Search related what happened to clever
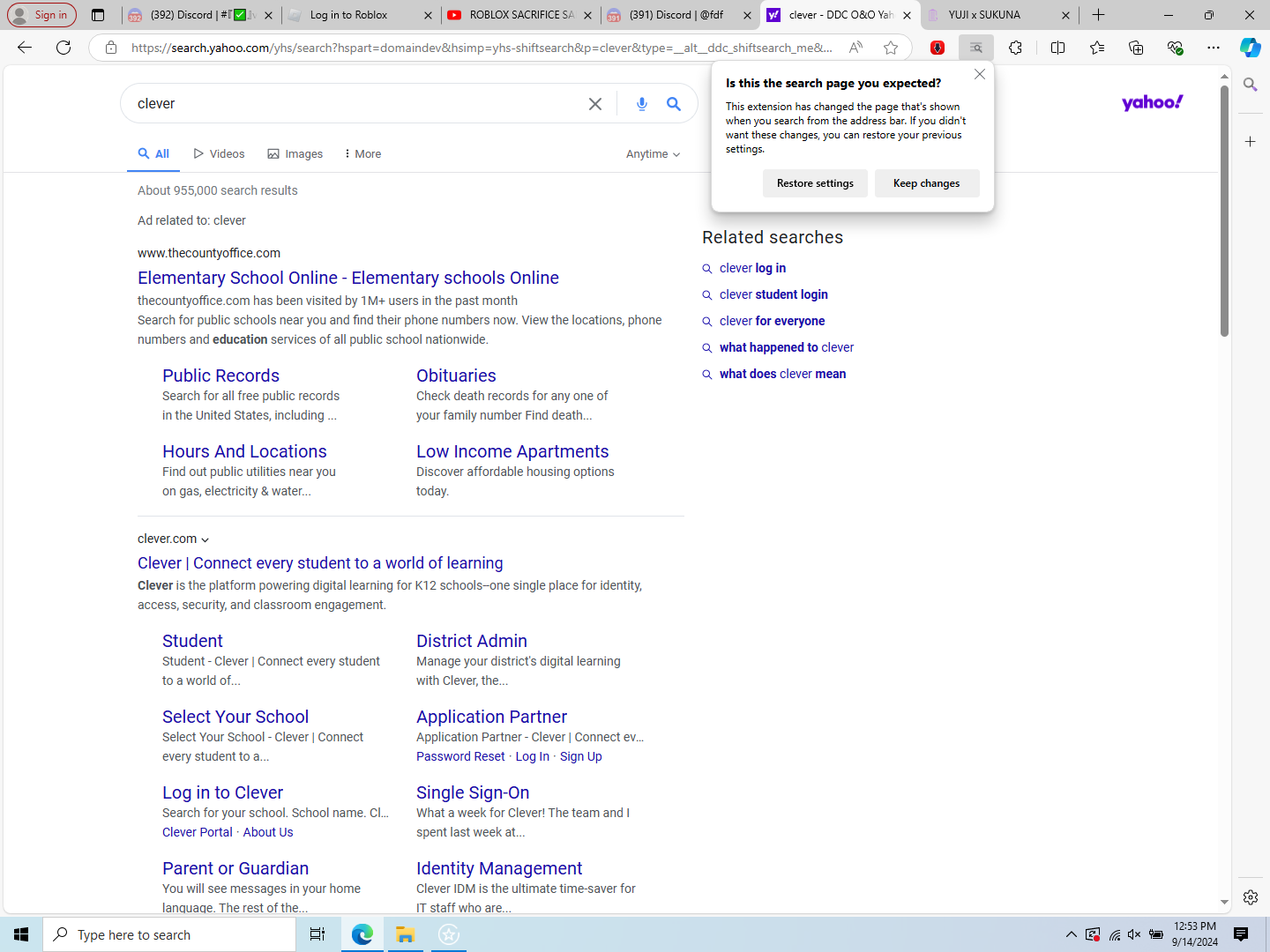The width and height of the screenshot is (1270, 952). pos(786,347)
